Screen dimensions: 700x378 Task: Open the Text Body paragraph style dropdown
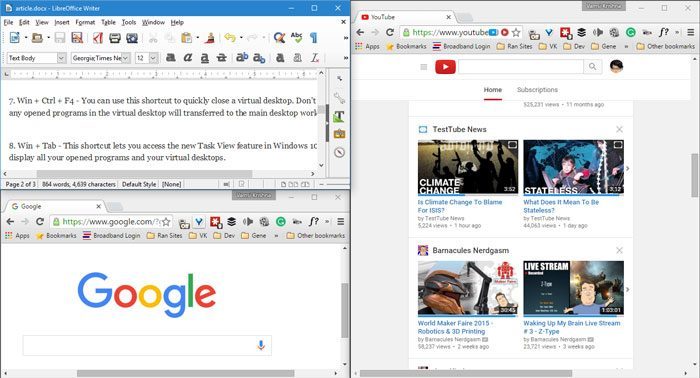coord(62,58)
